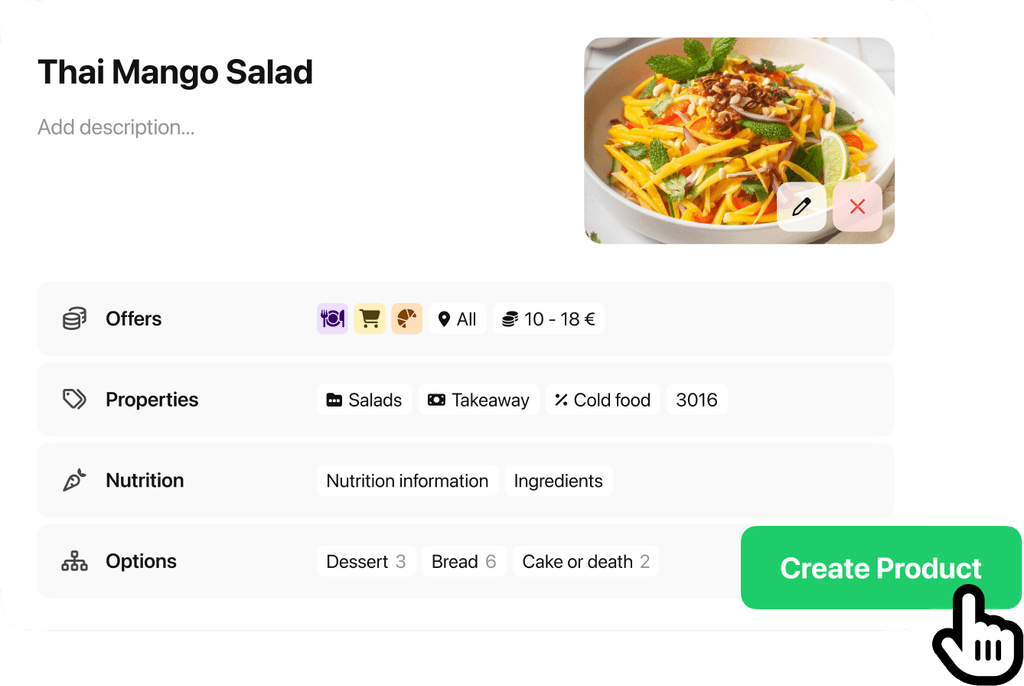Viewport: 1024px width, 686px height.
Task: Click the Add description field
Action: [115, 127]
